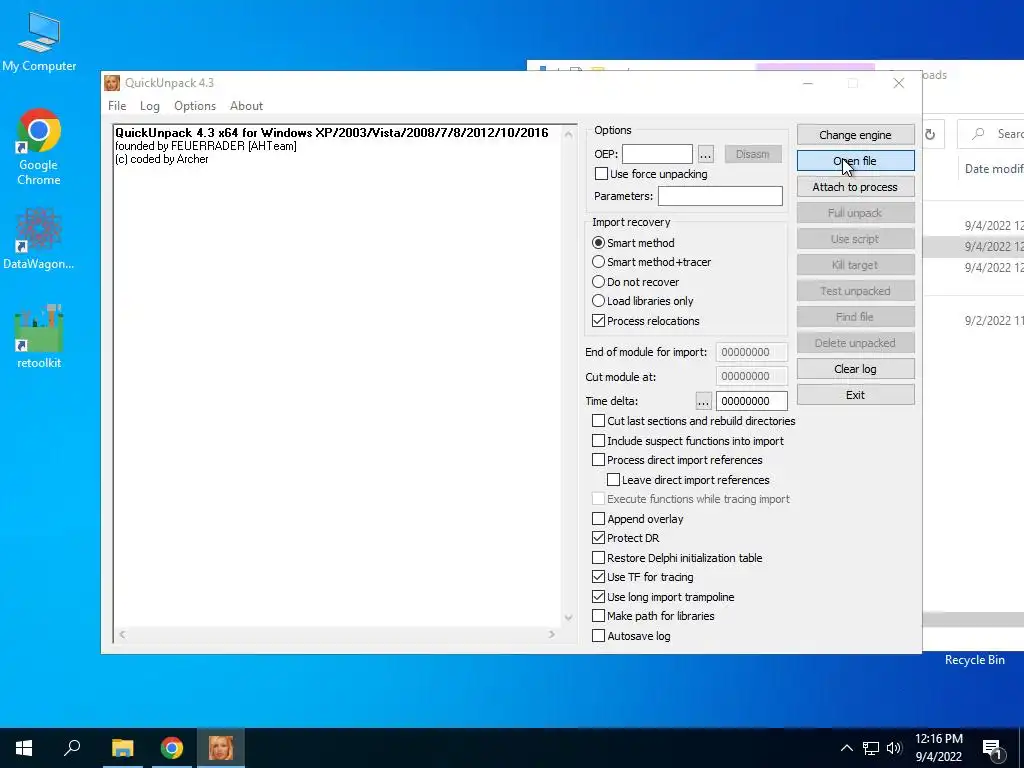Open DataWagon desktop shortcut
The width and height of the screenshot is (1024, 768).
[39, 238]
